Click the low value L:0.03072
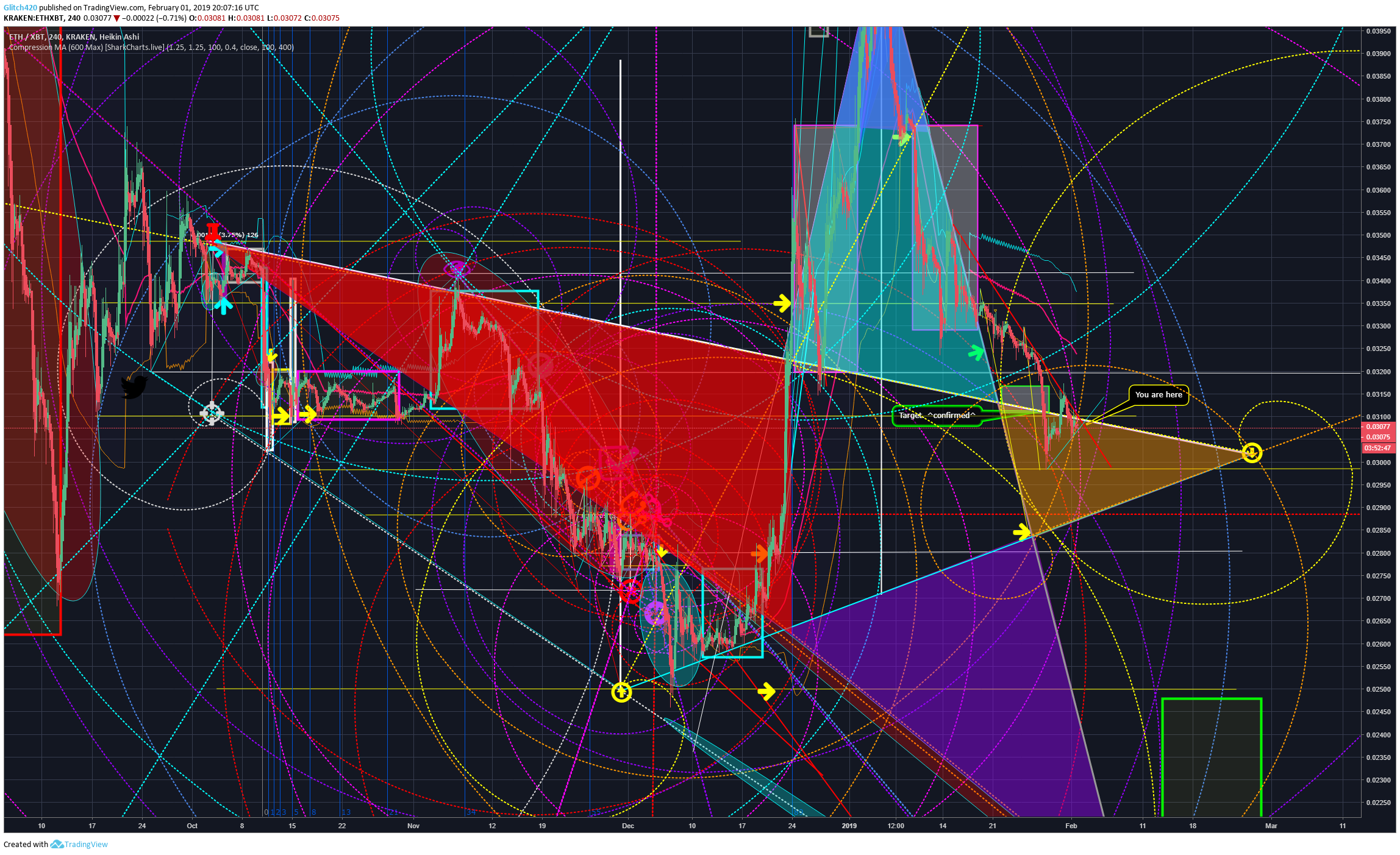 [x=284, y=18]
